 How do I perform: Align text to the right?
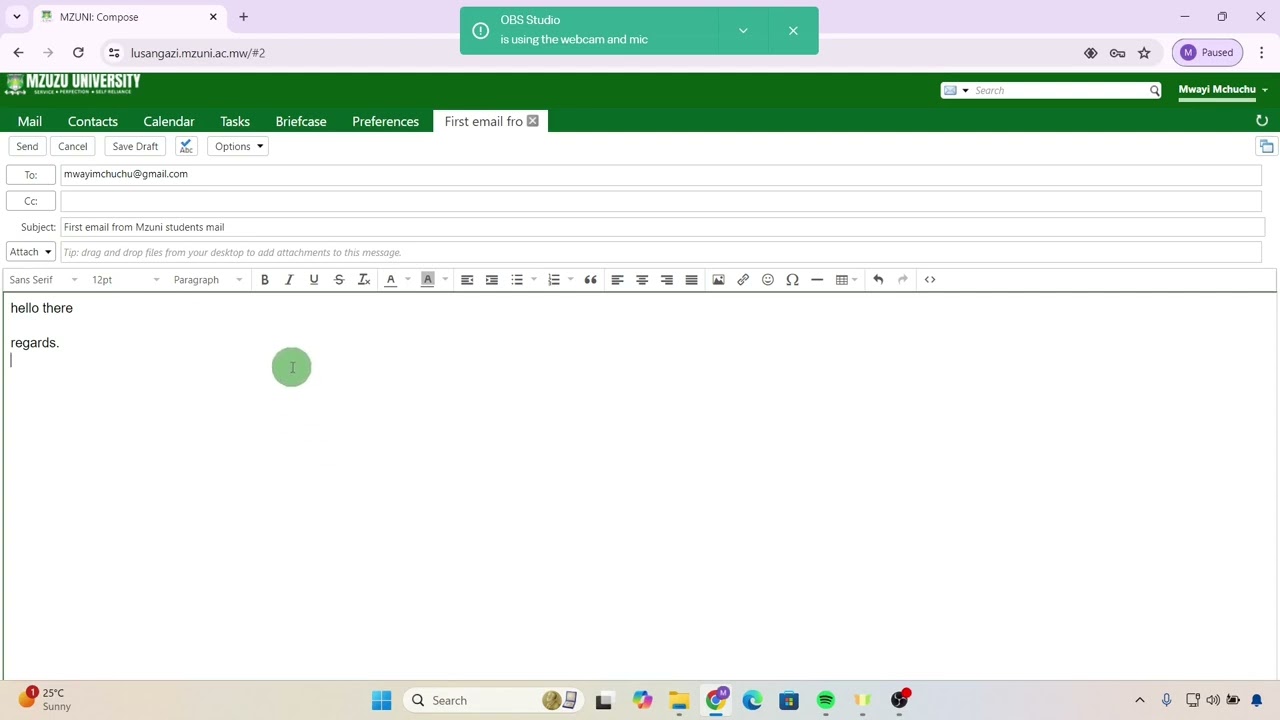click(x=667, y=280)
